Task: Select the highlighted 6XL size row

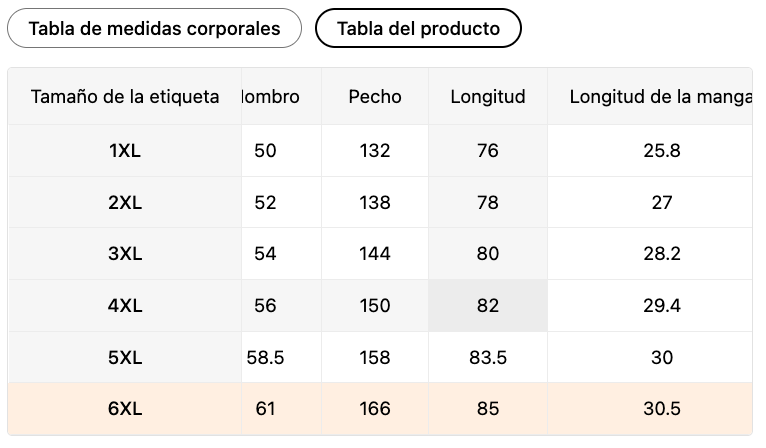Action: [380, 408]
